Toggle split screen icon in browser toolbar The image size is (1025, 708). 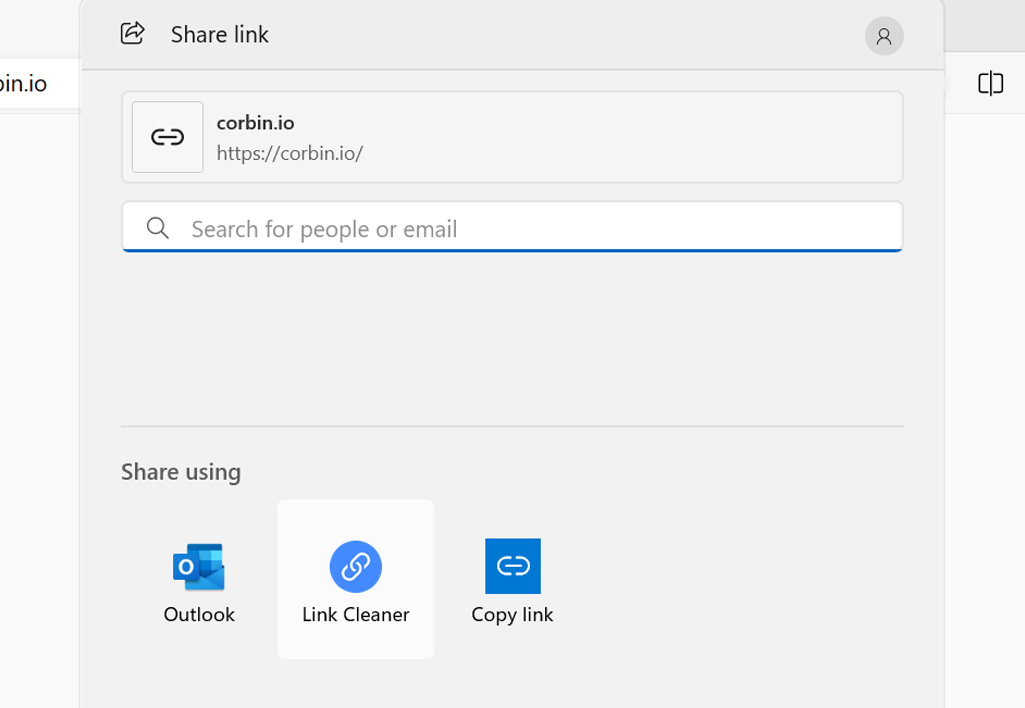[990, 84]
